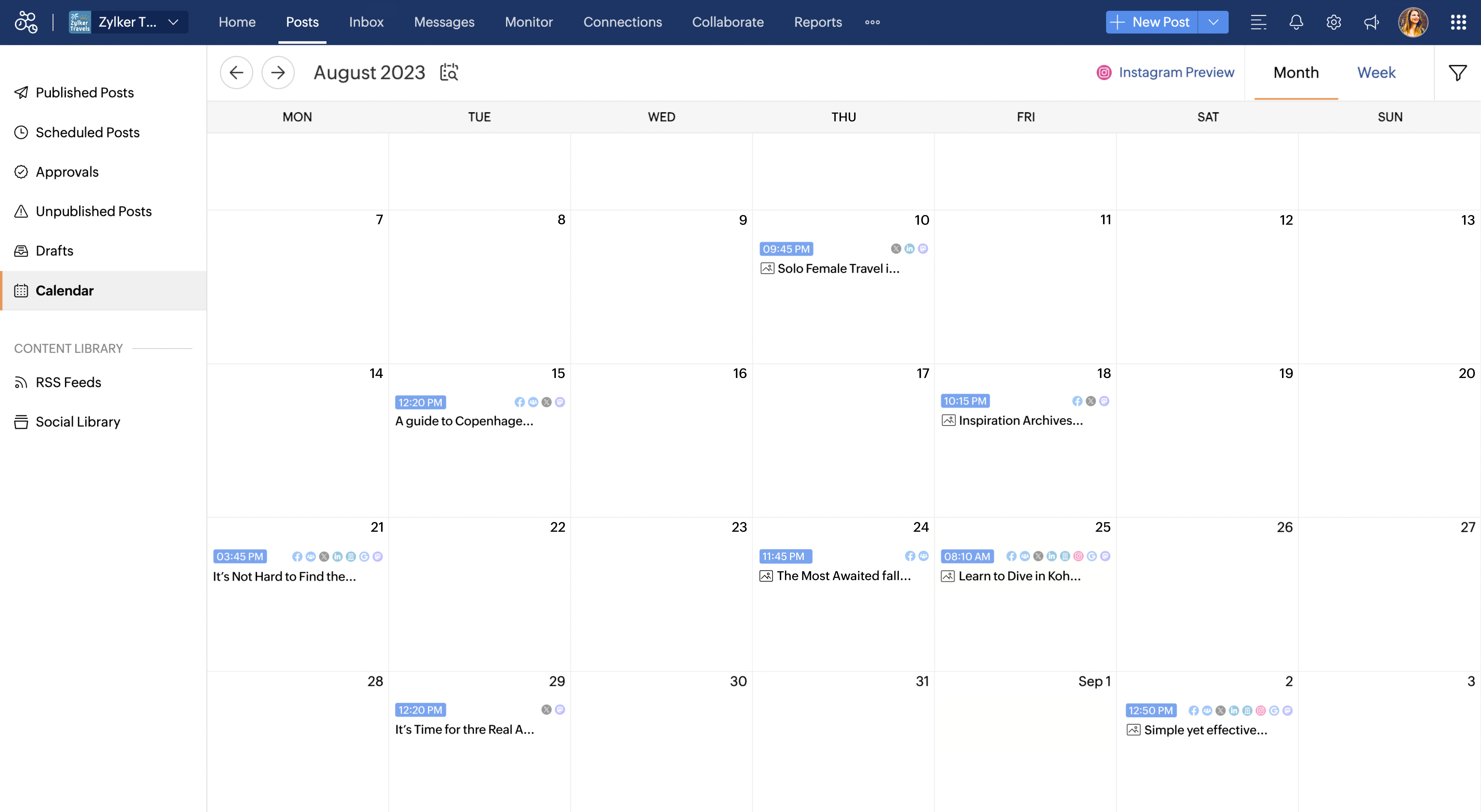Open Inspiration Archives post
Screen dimensions: 1481x812
click(x=1021, y=420)
